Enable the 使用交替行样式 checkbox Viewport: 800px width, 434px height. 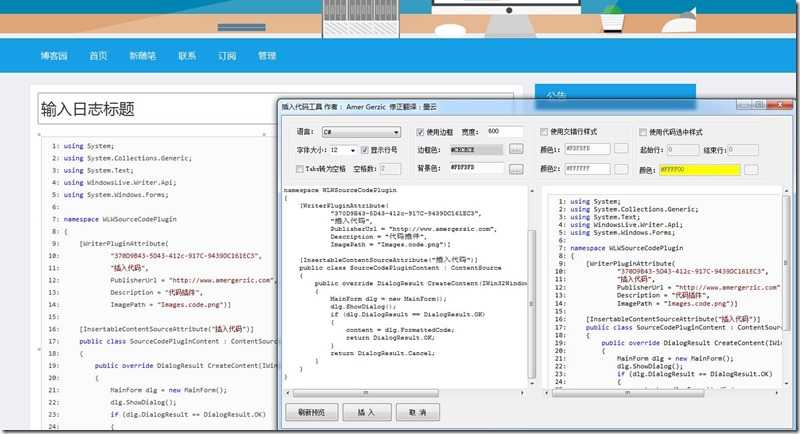pyautogui.click(x=544, y=132)
